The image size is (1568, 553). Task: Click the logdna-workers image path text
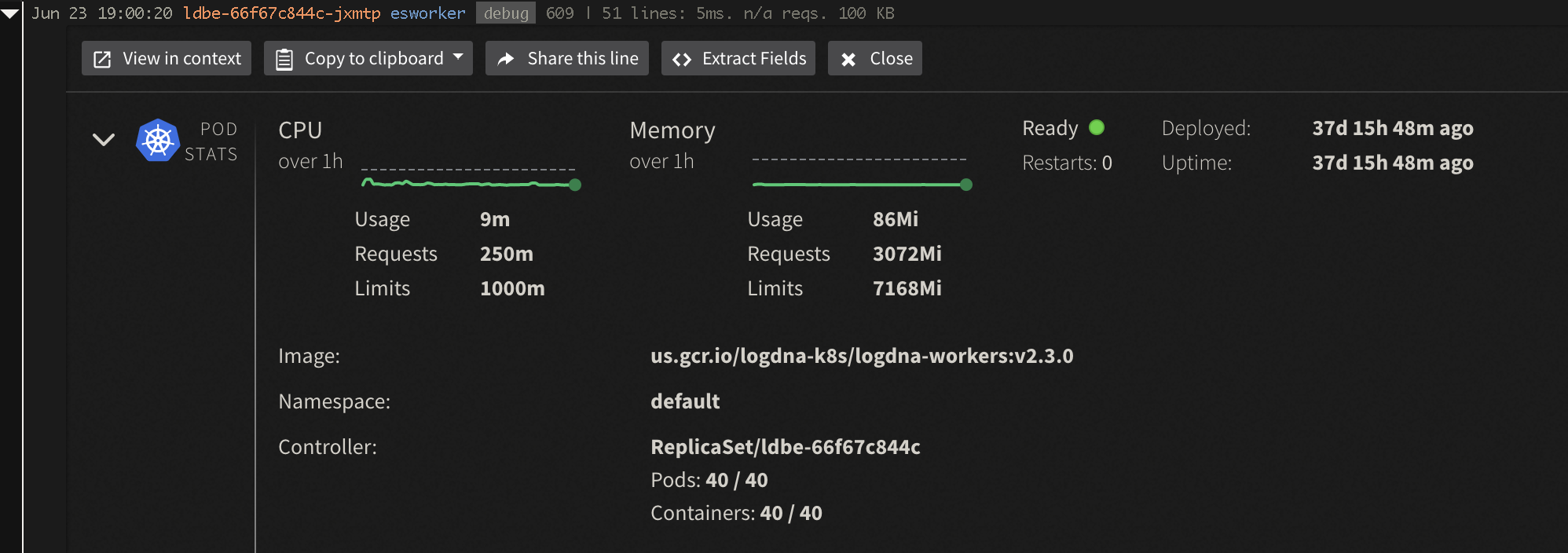tap(862, 356)
